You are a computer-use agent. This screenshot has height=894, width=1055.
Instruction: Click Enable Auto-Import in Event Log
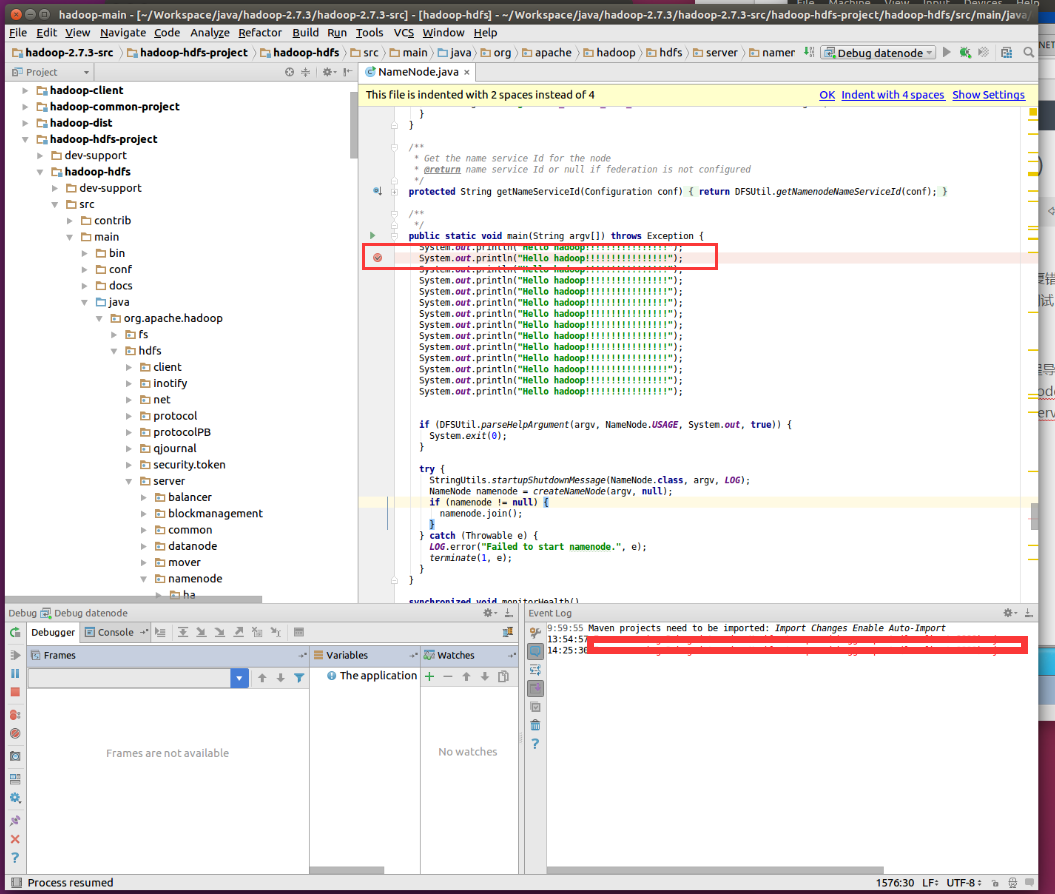point(898,628)
